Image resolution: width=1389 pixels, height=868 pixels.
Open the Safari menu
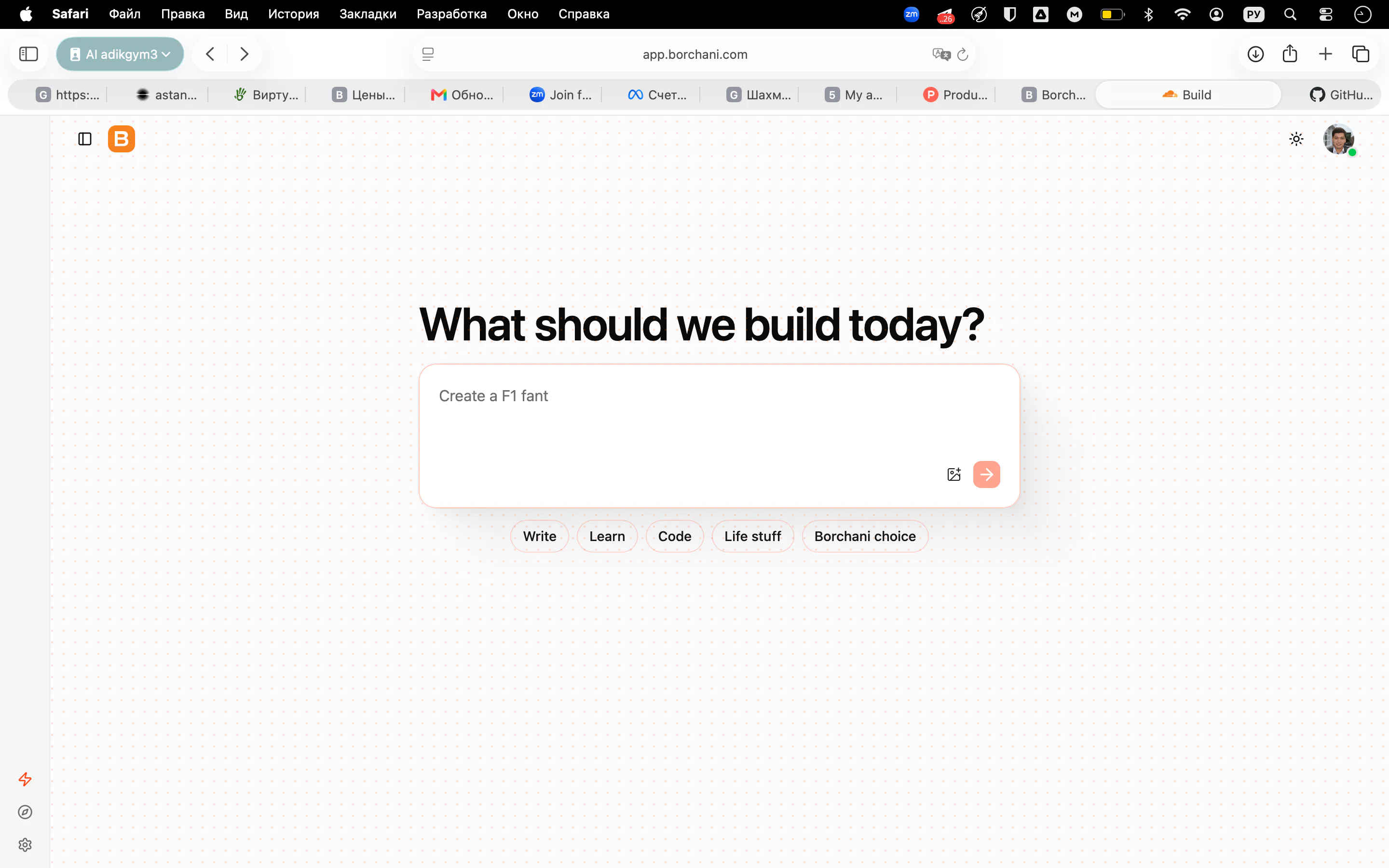point(70,14)
